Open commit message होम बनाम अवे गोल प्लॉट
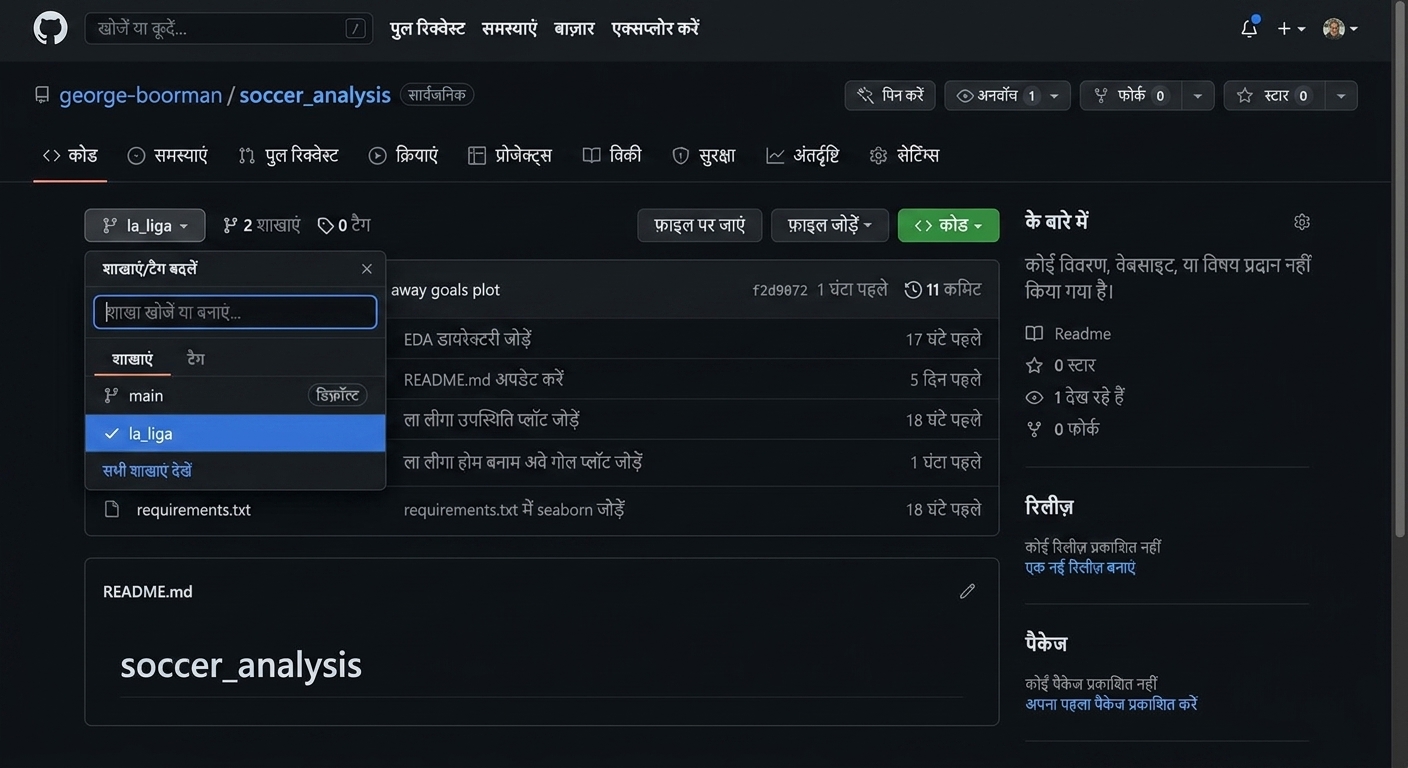Screen dimensions: 1408x768 pyautogui.click(x=523, y=462)
